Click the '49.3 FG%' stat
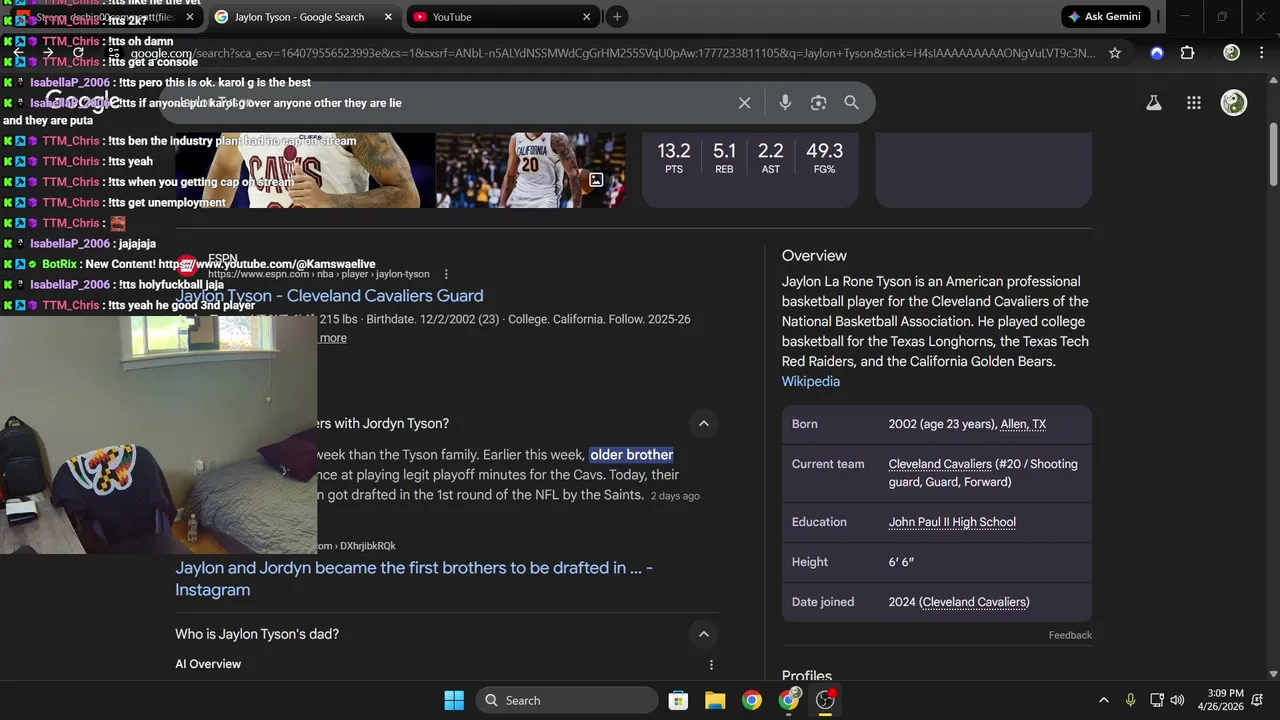Screen dimensions: 1280x720 [824, 158]
